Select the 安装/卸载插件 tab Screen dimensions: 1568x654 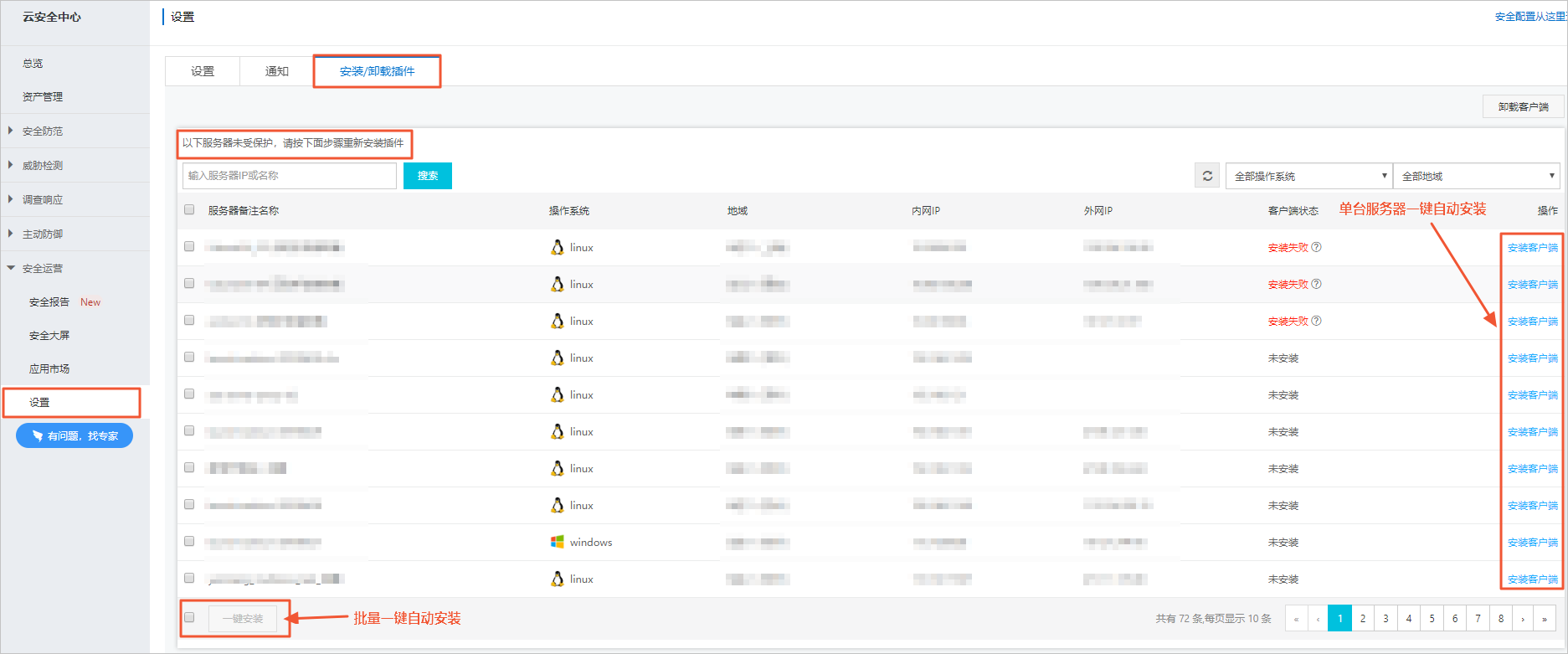(377, 71)
